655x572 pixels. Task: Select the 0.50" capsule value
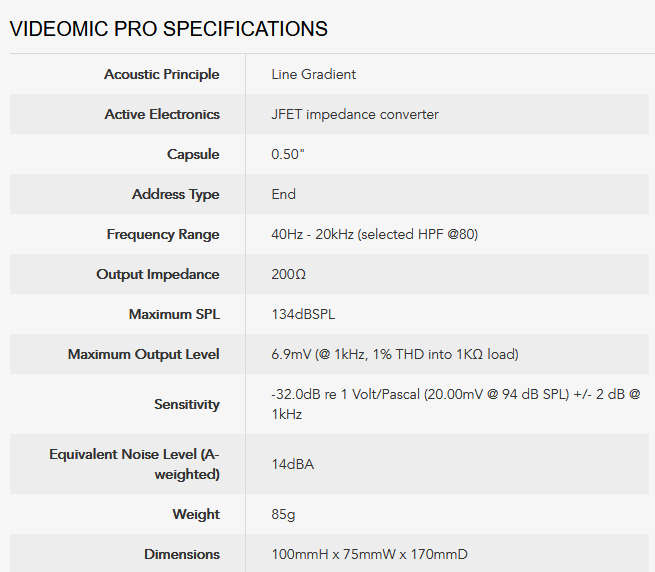coord(287,154)
